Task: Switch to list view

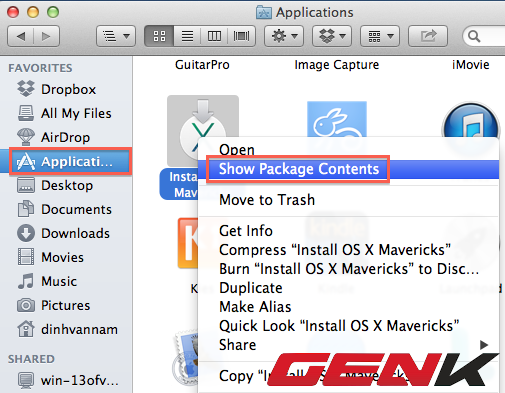Action: (187, 36)
